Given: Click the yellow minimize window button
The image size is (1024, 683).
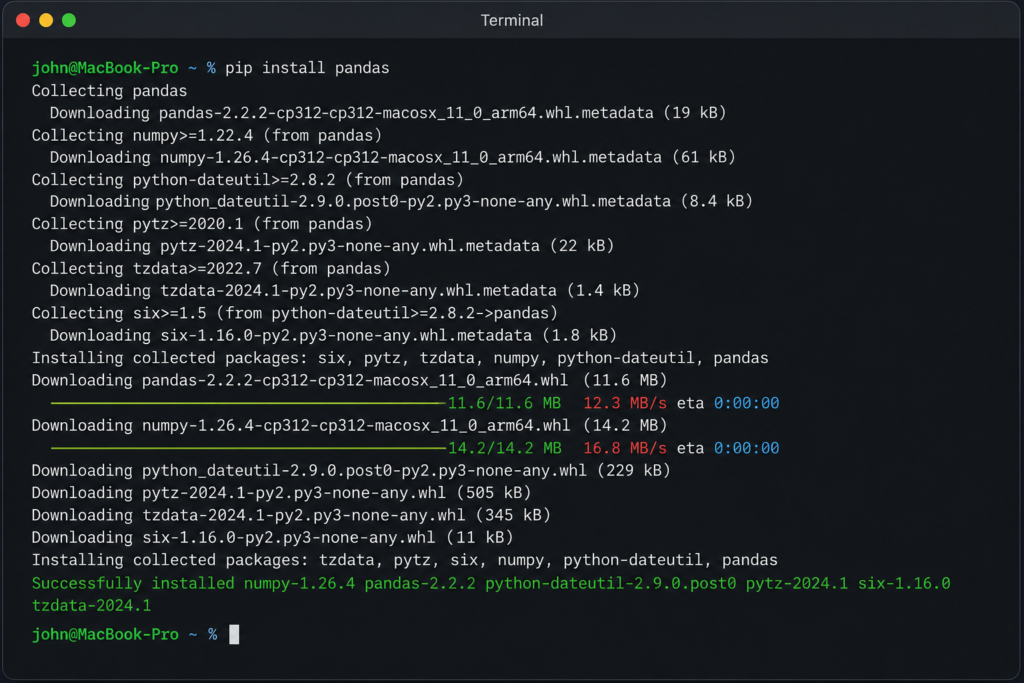Looking at the screenshot, I should (x=46, y=20).
